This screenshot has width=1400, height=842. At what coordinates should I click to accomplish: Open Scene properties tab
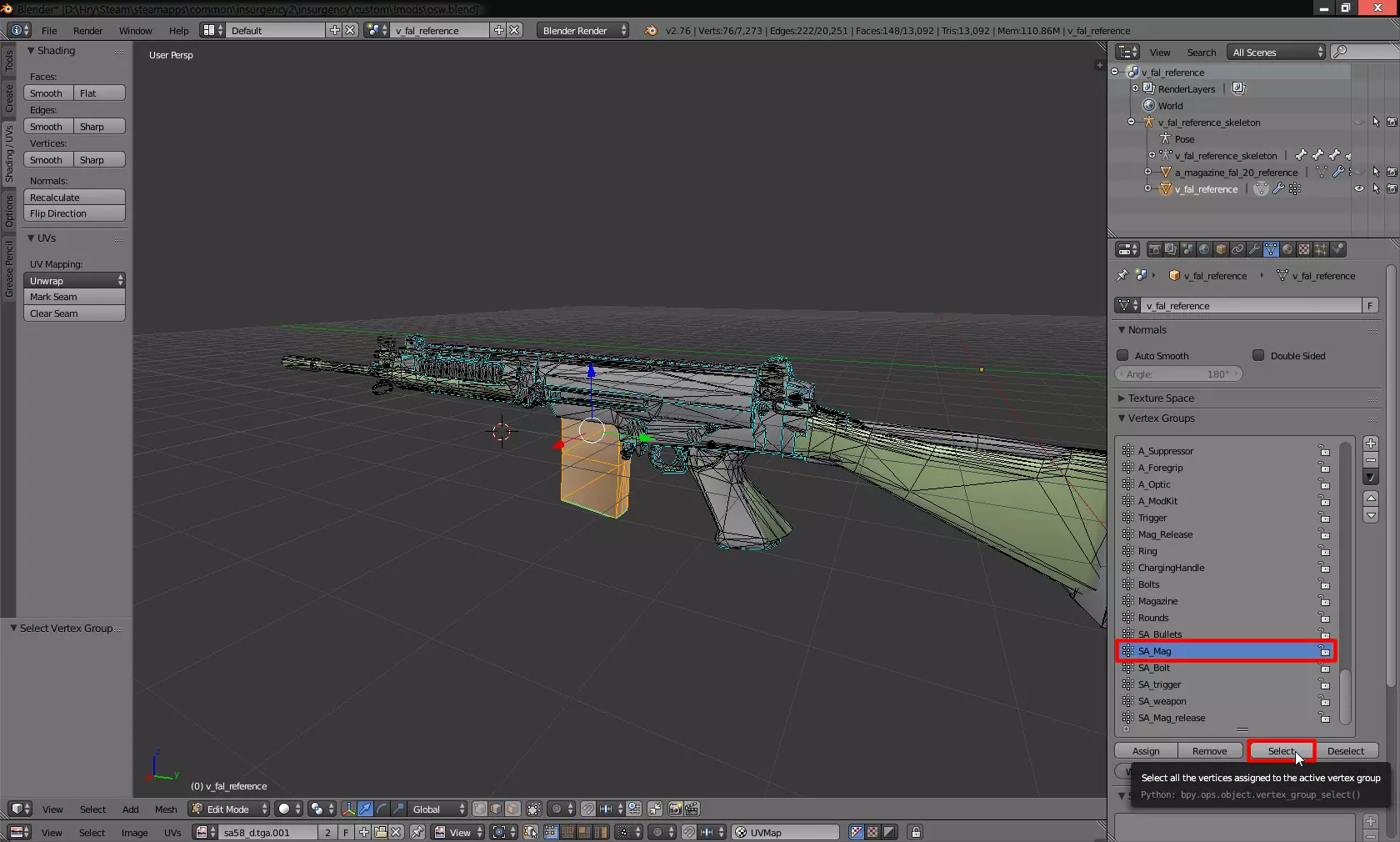1187,249
